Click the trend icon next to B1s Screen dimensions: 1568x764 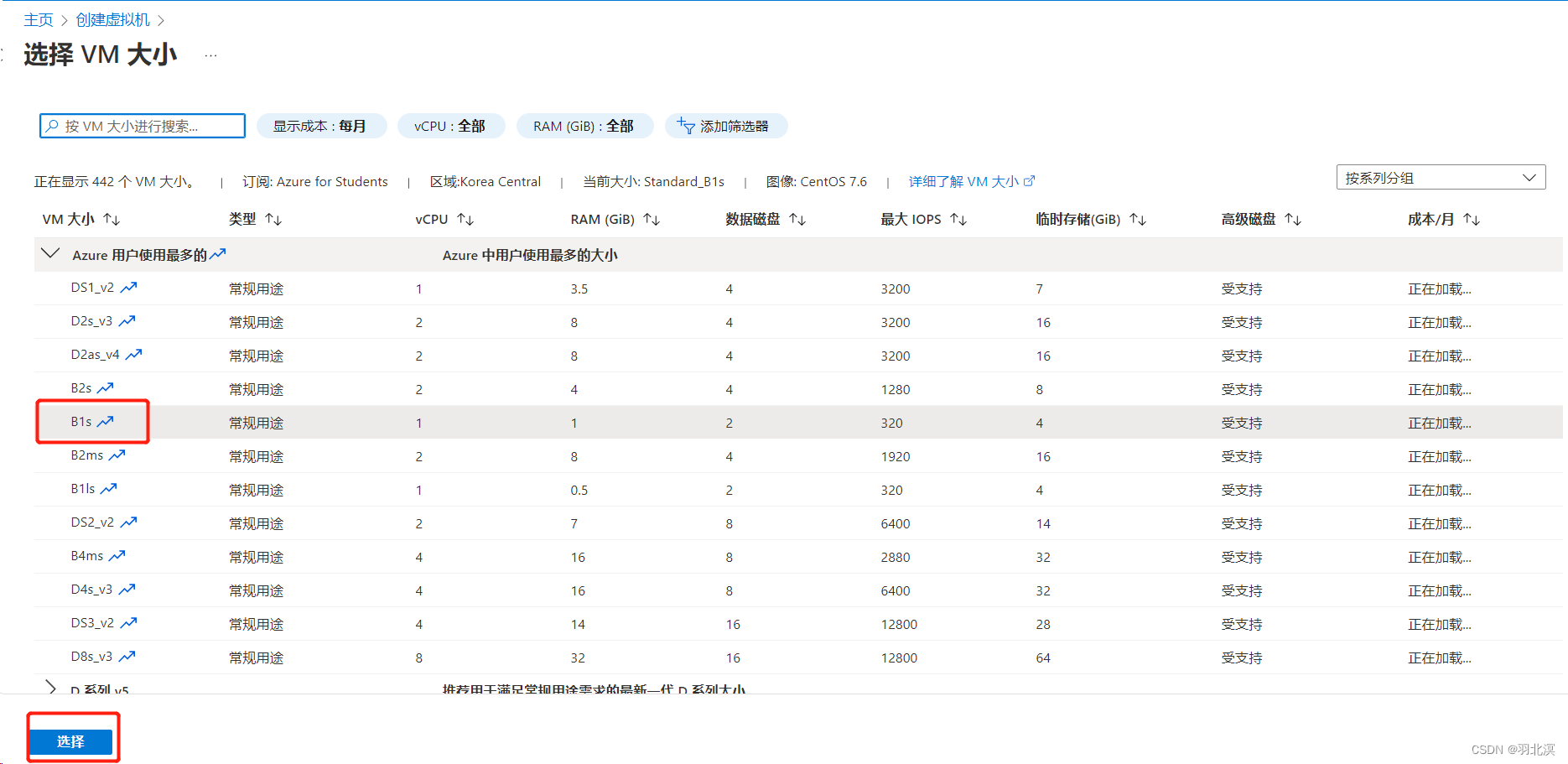(x=105, y=422)
